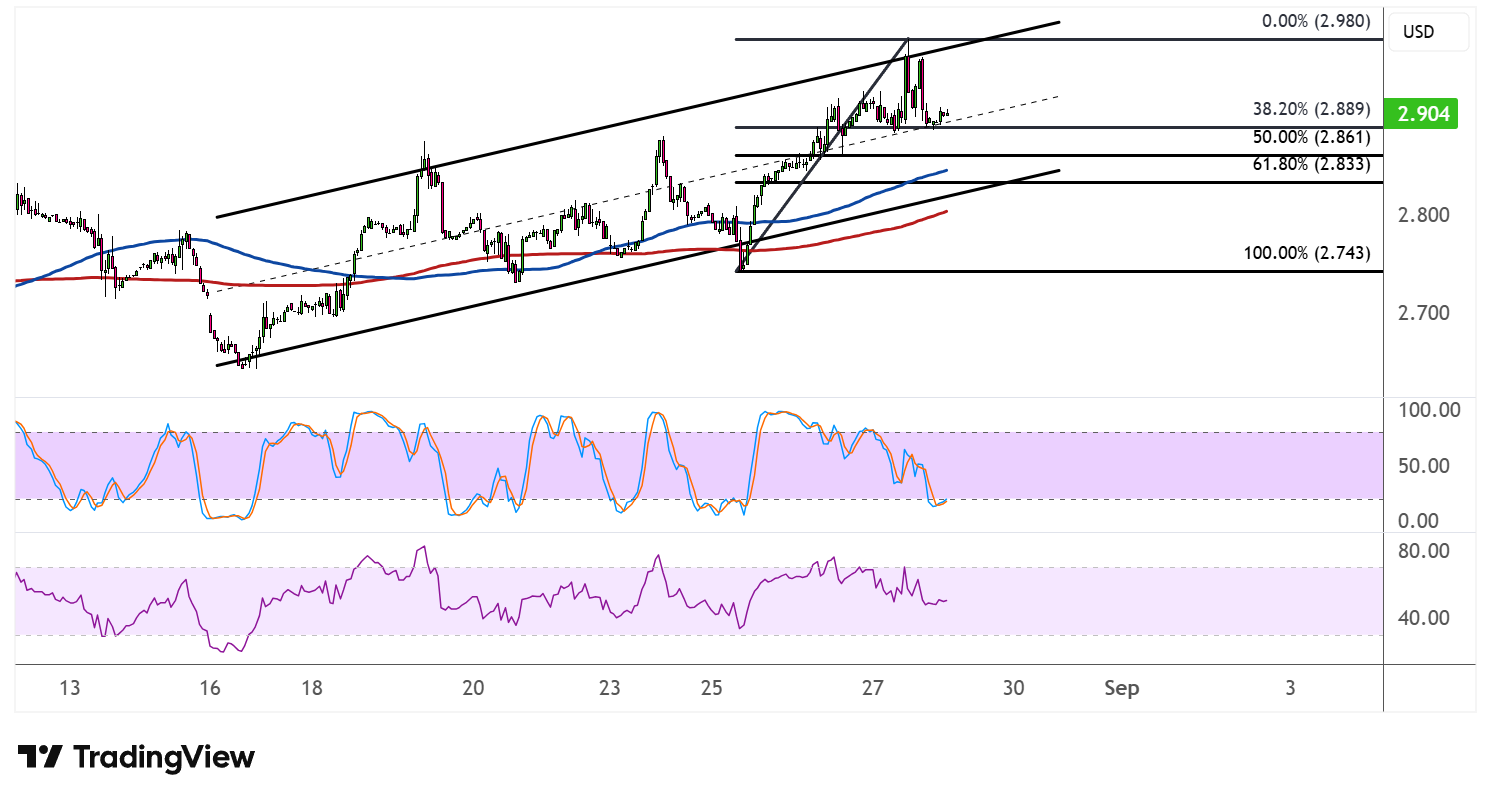
Task: Open the TradingView logo link
Action: click(x=136, y=757)
